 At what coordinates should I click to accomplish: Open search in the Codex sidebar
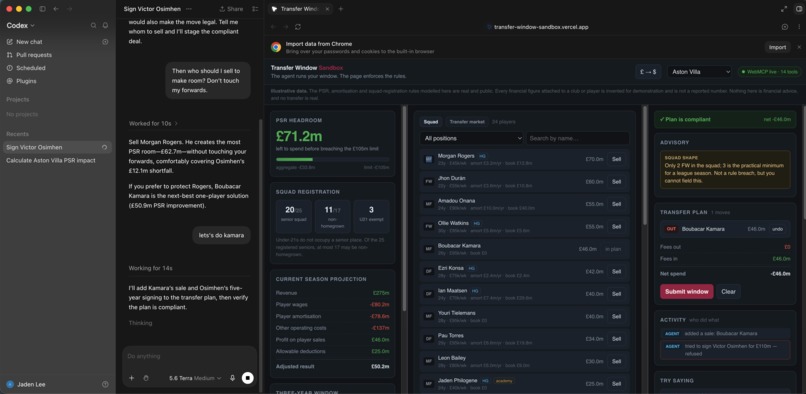(94, 25)
